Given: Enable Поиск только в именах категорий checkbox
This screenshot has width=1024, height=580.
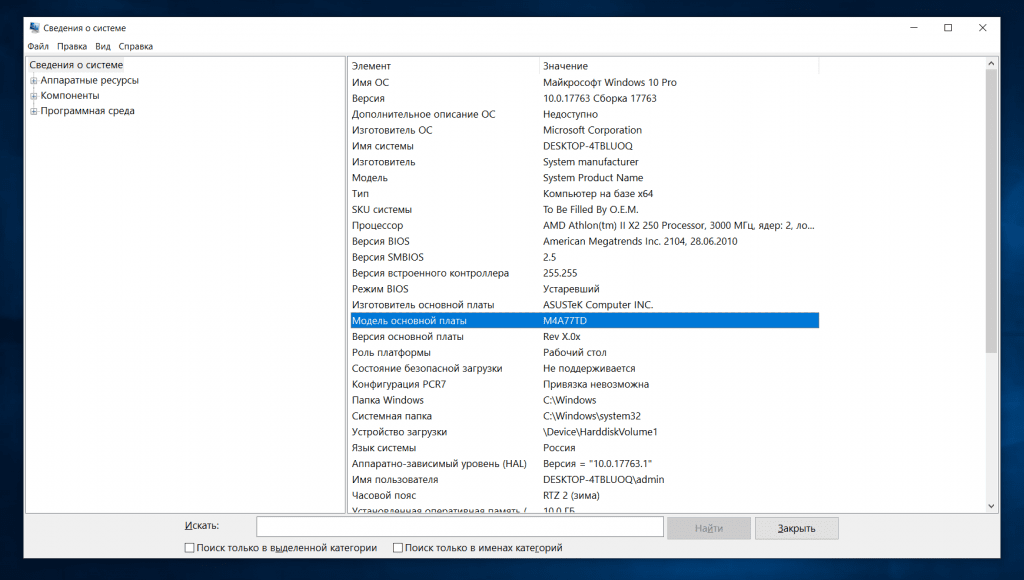Looking at the screenshot, I should pos(398,548).
